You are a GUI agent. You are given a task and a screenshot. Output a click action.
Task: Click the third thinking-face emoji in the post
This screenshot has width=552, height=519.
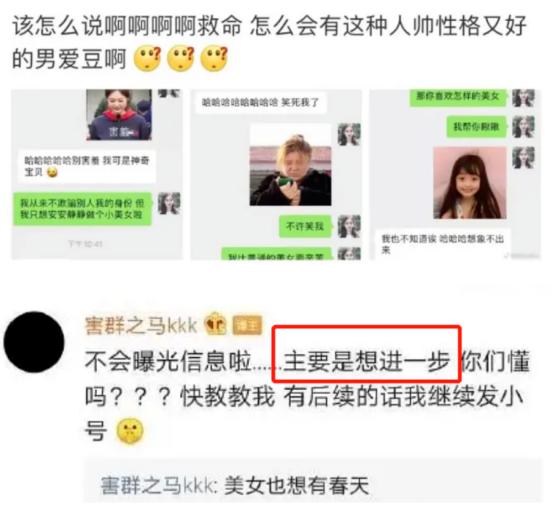pyautogui.click(x=214, y=58)
